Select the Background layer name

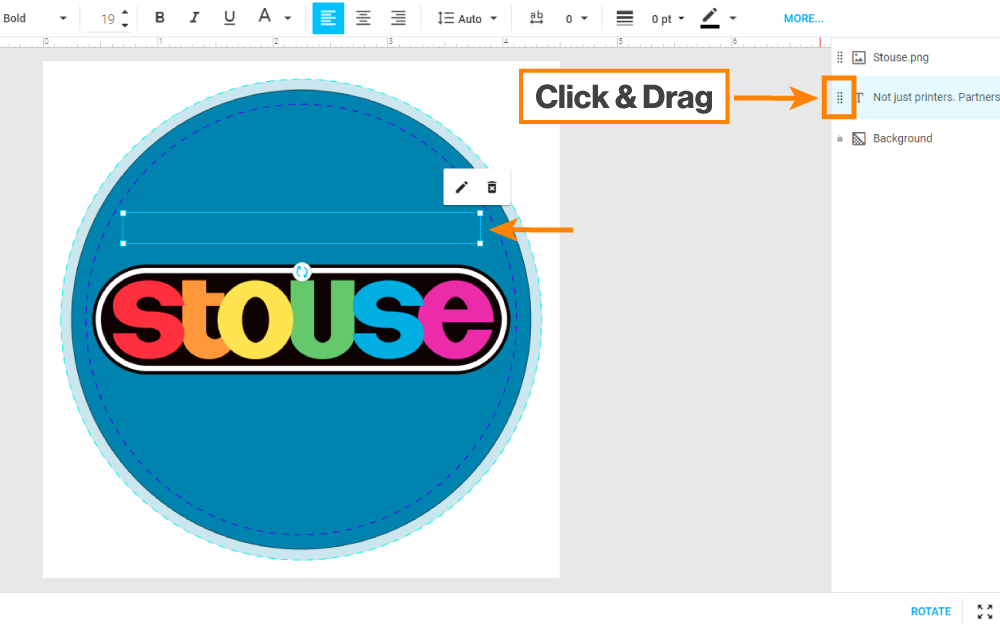[x=902, y=138]
